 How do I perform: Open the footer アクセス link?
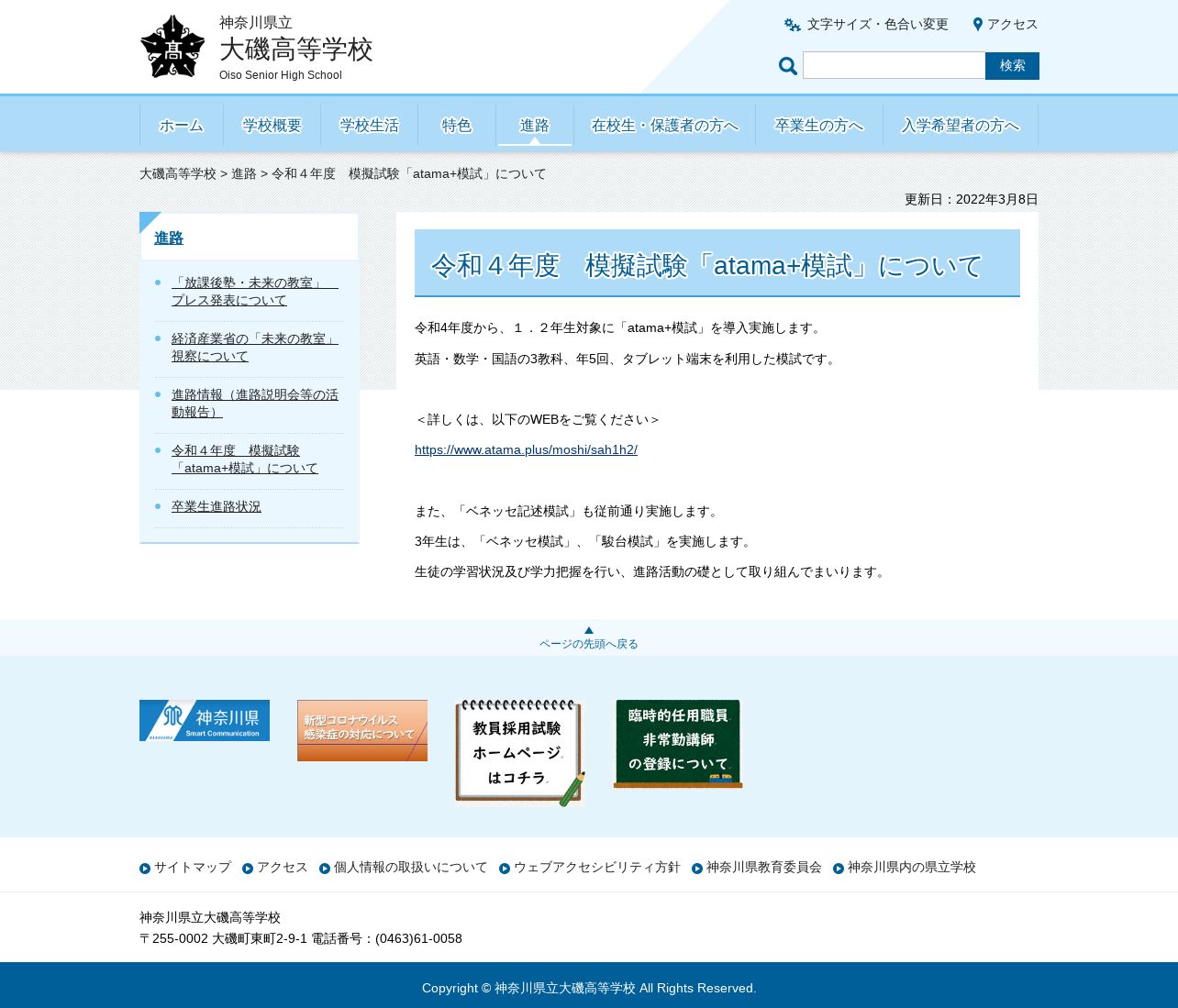click(283, 868)
